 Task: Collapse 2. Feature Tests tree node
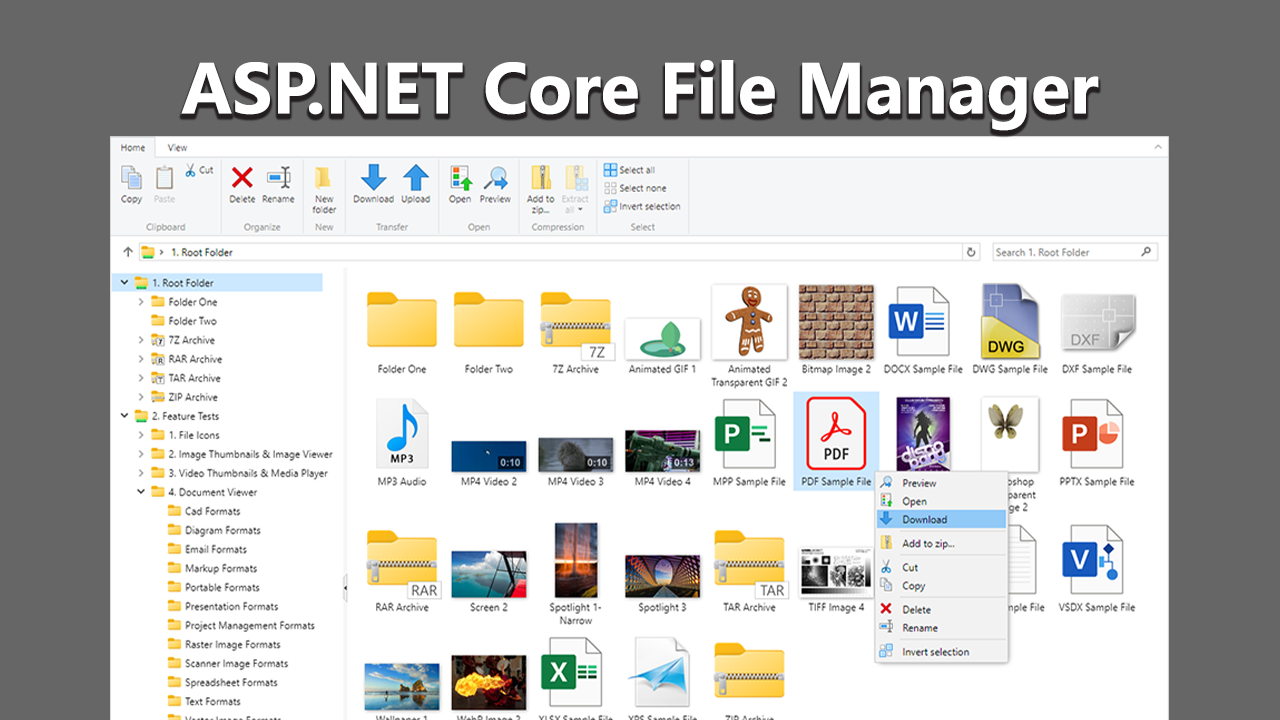click(x=125, y=416)
